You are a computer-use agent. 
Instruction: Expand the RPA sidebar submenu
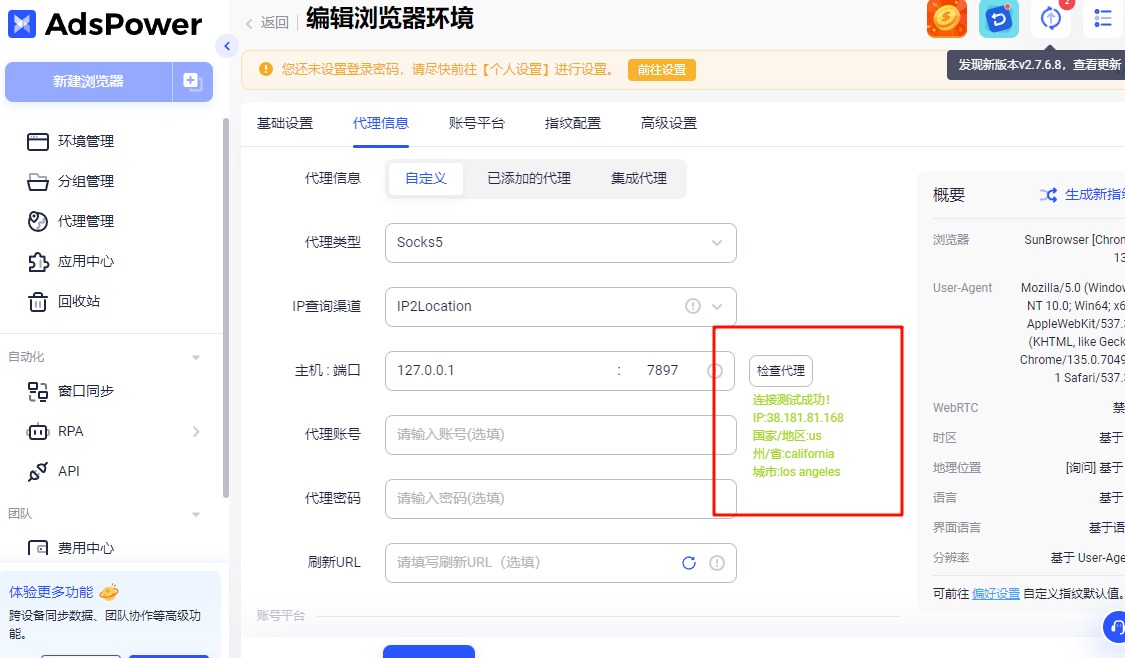pyautogui.click(x=196, y=431)
